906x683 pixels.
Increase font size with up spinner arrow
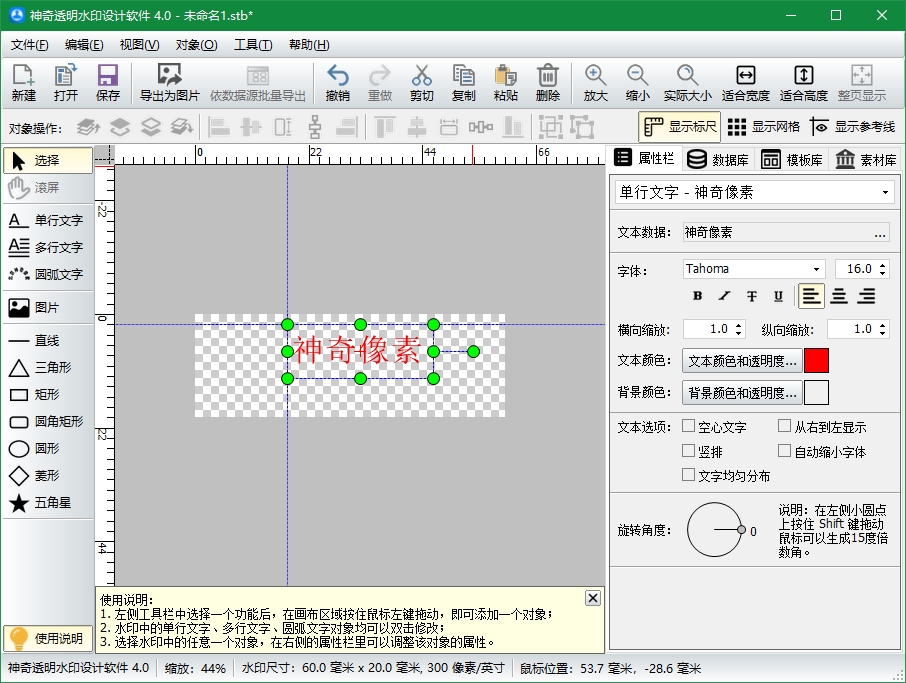881,265
